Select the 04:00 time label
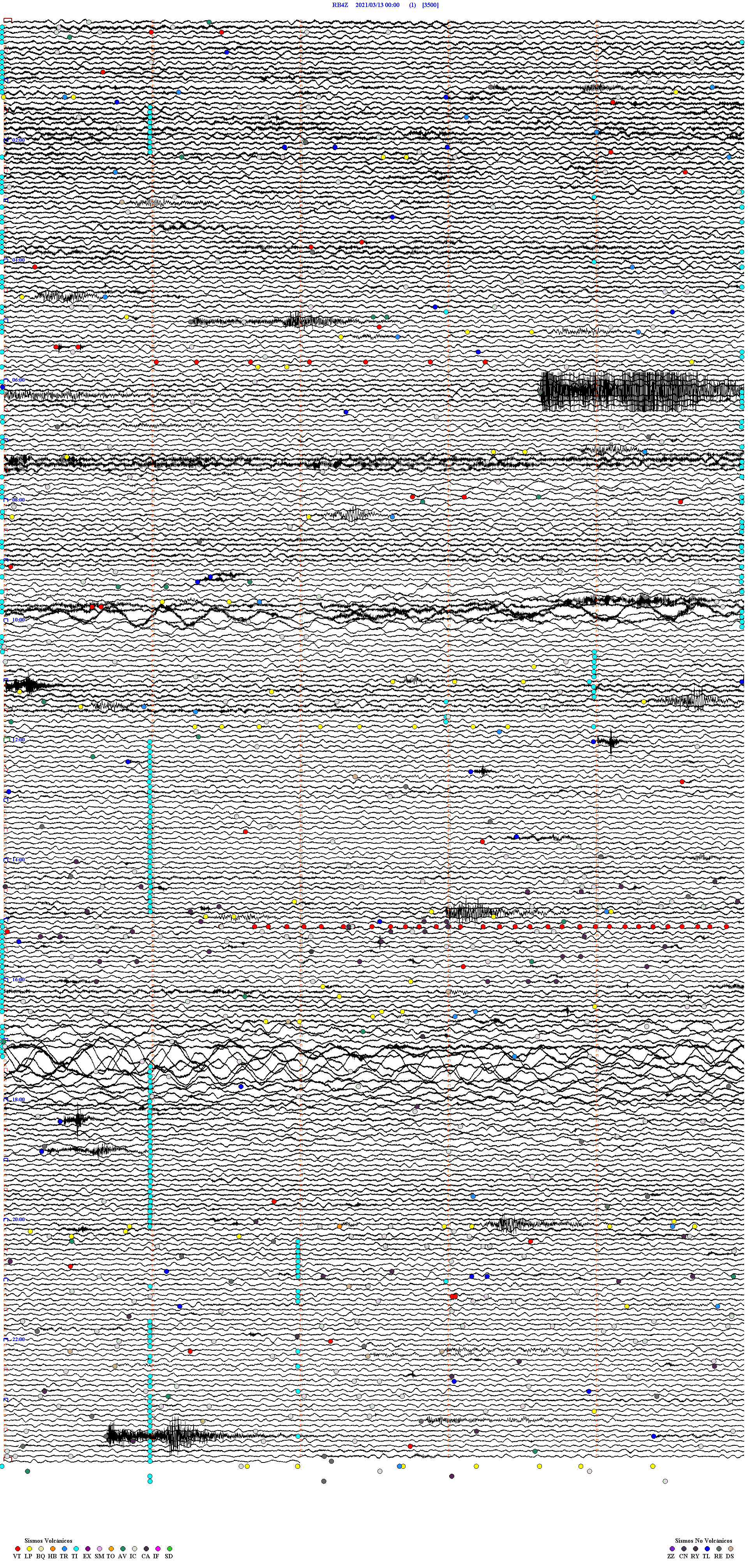748x1568 pixels. [18, 260]
